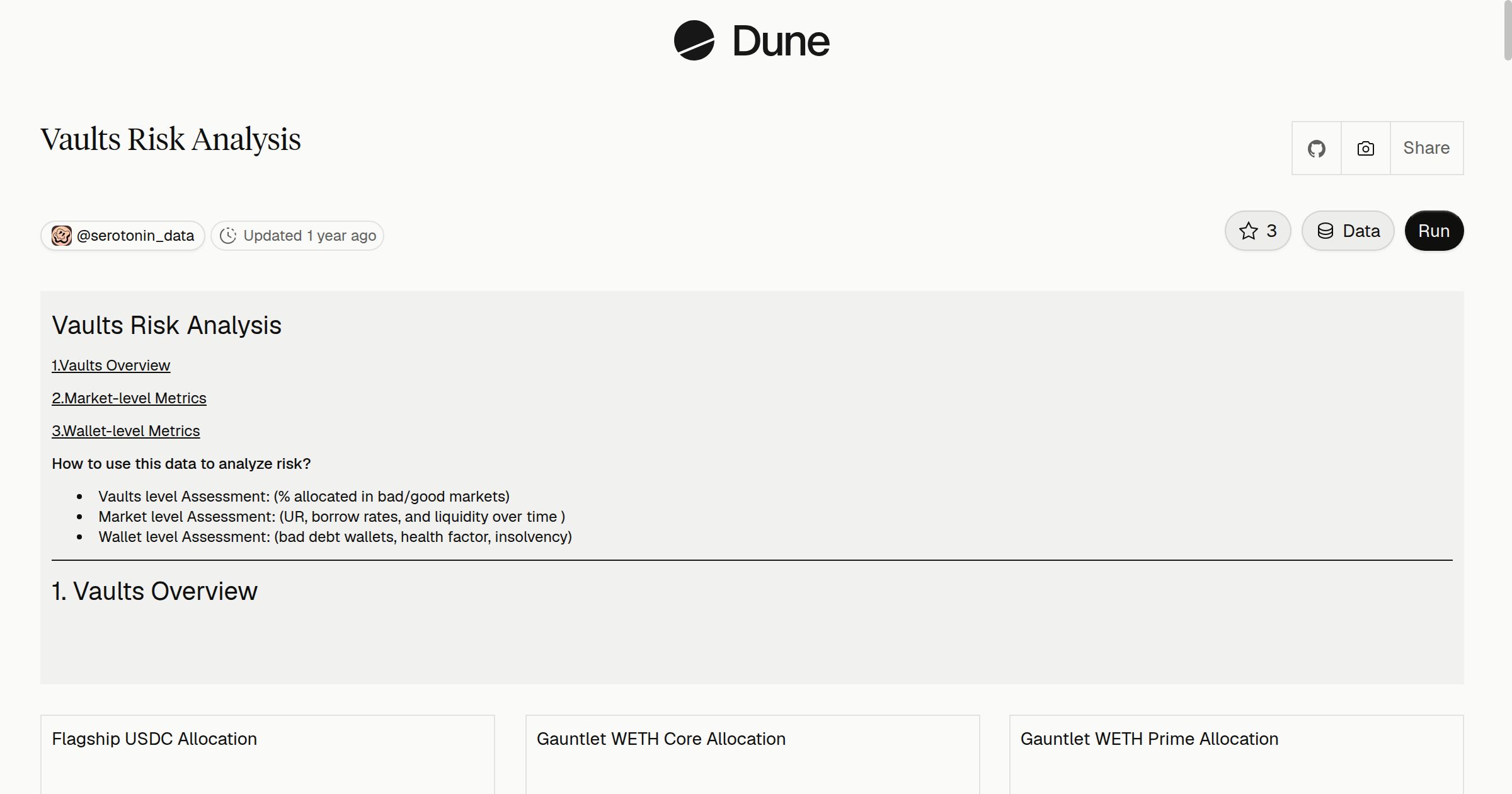This screenshot has width=1512, height=794.
Task: Open the @serotonin_data author profile
Action: point(123,236)
